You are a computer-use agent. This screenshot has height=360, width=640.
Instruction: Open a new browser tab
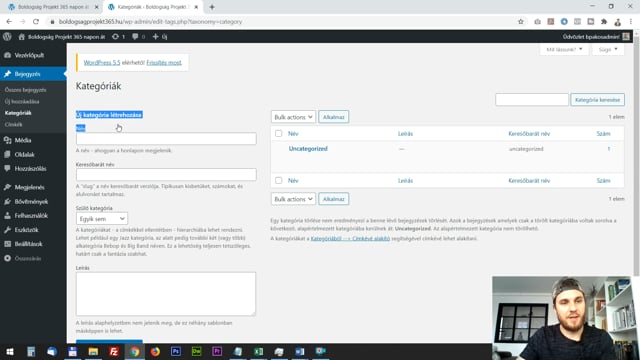pyautogui.click(x=212, y=7)
